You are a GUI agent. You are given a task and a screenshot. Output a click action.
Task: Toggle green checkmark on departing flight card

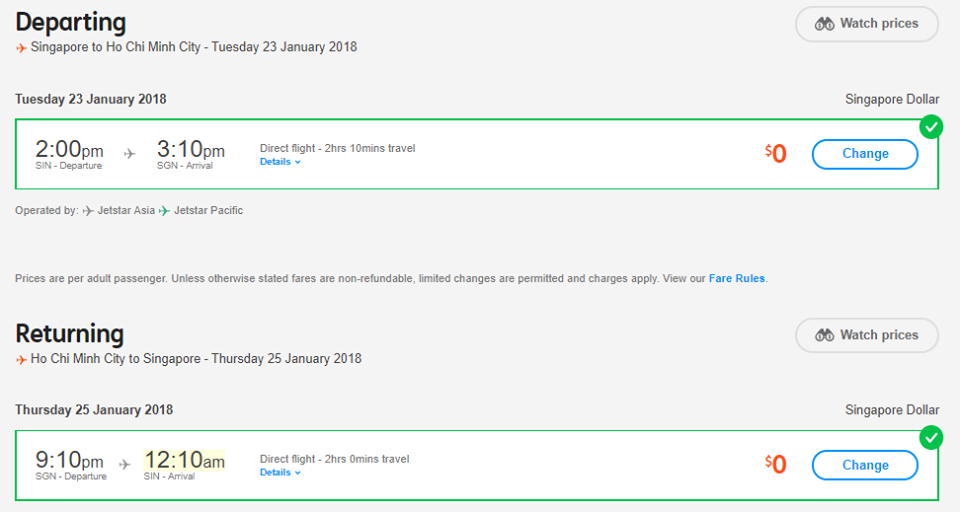coord(931,127)
